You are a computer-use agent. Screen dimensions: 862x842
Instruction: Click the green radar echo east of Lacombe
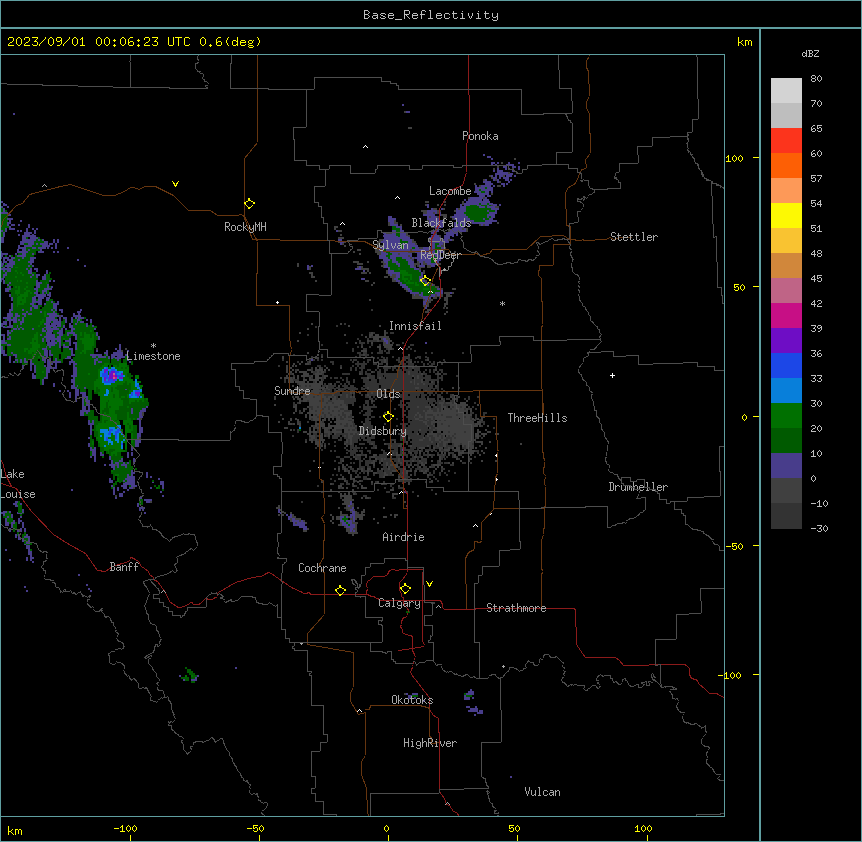478,212
